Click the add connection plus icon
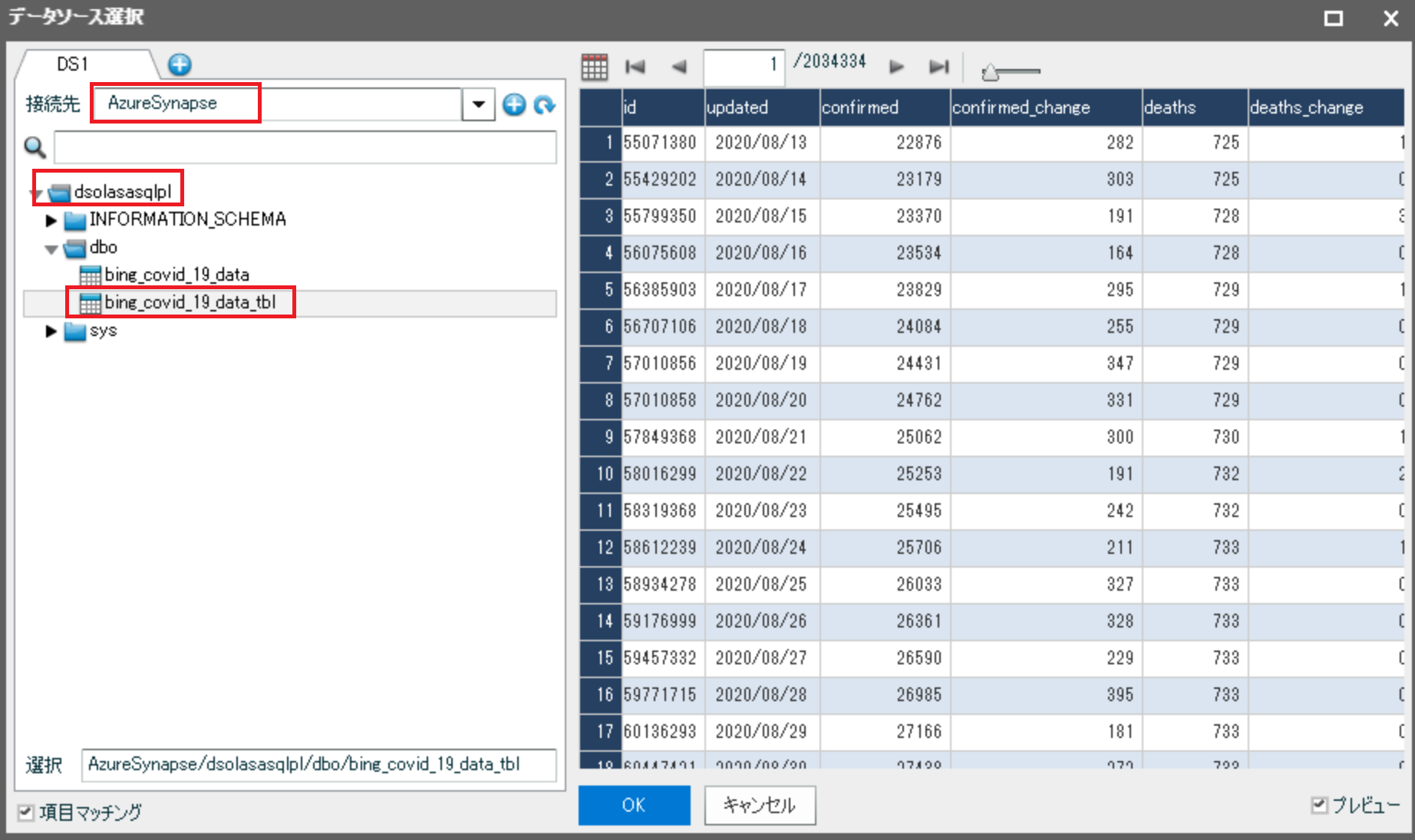The image size is (1415, 840). point(514,104)
